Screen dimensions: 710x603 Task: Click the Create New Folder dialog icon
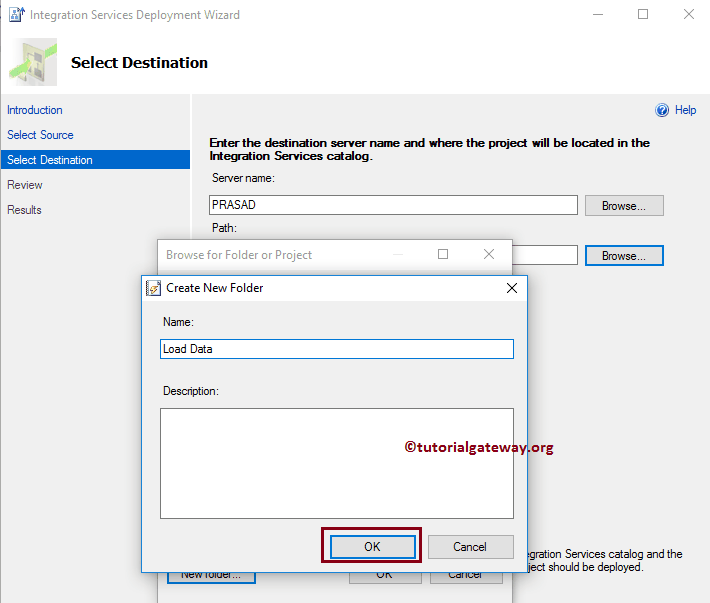point(153,288)
